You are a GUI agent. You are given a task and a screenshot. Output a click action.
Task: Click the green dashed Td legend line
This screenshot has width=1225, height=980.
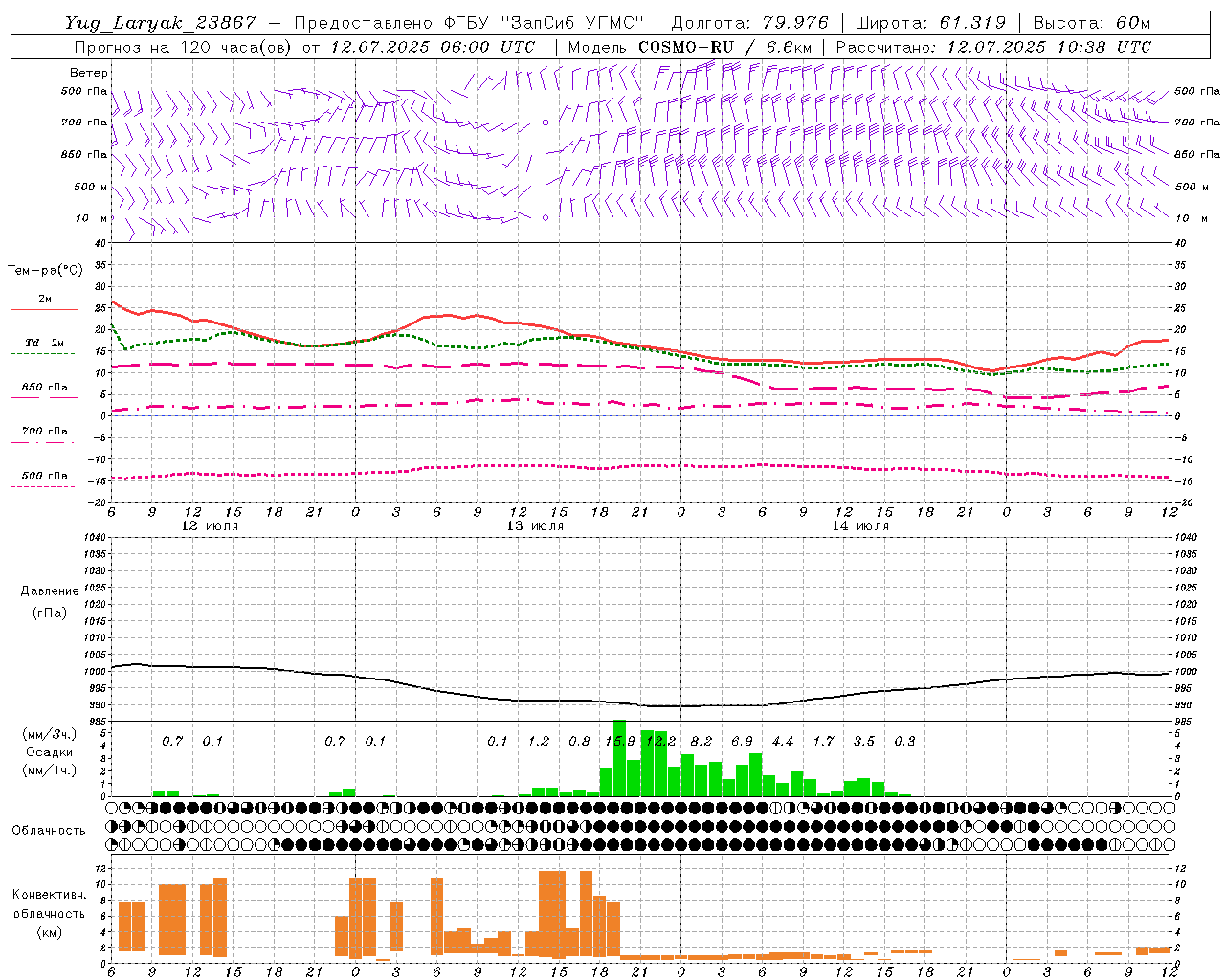point(42,353)
